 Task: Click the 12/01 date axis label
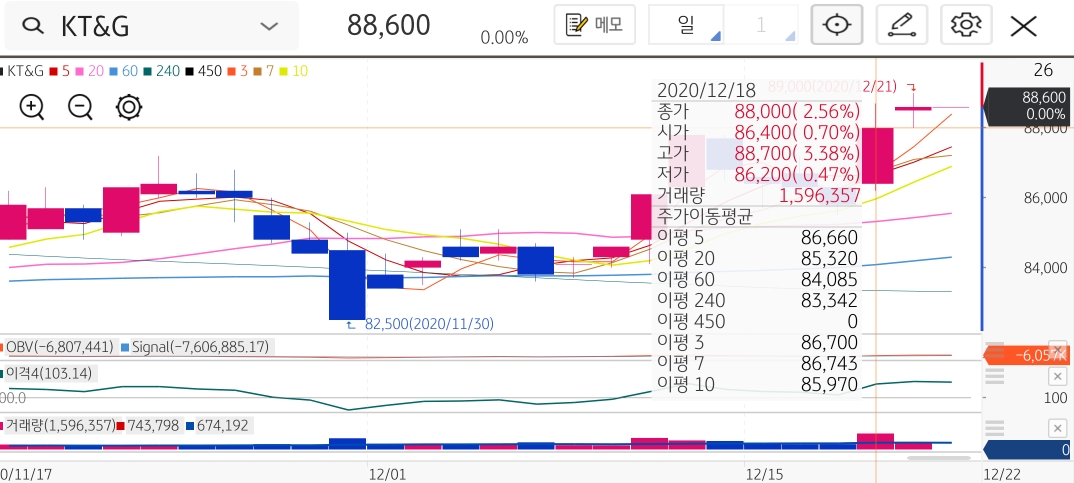(x=387, y=473)
